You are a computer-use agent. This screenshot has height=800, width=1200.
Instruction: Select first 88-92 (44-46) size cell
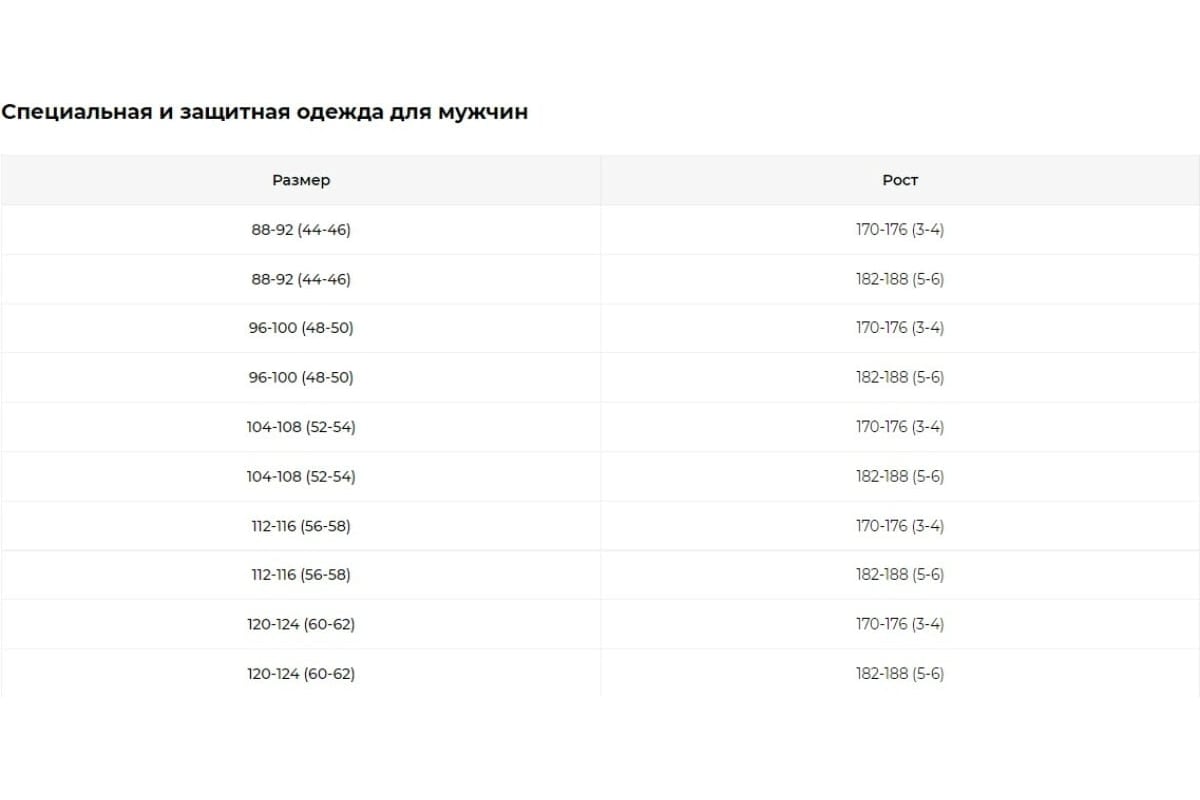click(x=301, y=229)
